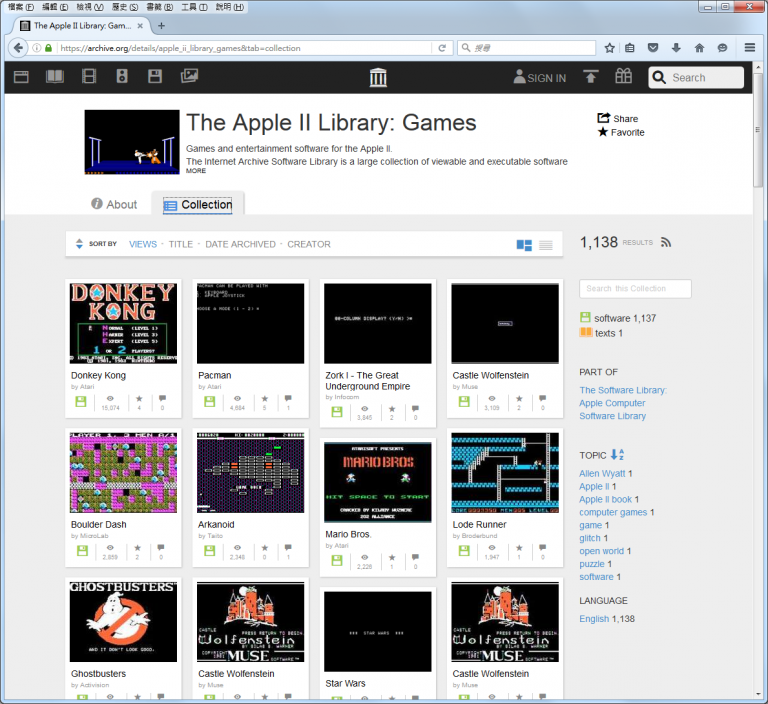Screen dimensions: 768x704
Task: Open the Pacman title link
Action: pos(215,375)
